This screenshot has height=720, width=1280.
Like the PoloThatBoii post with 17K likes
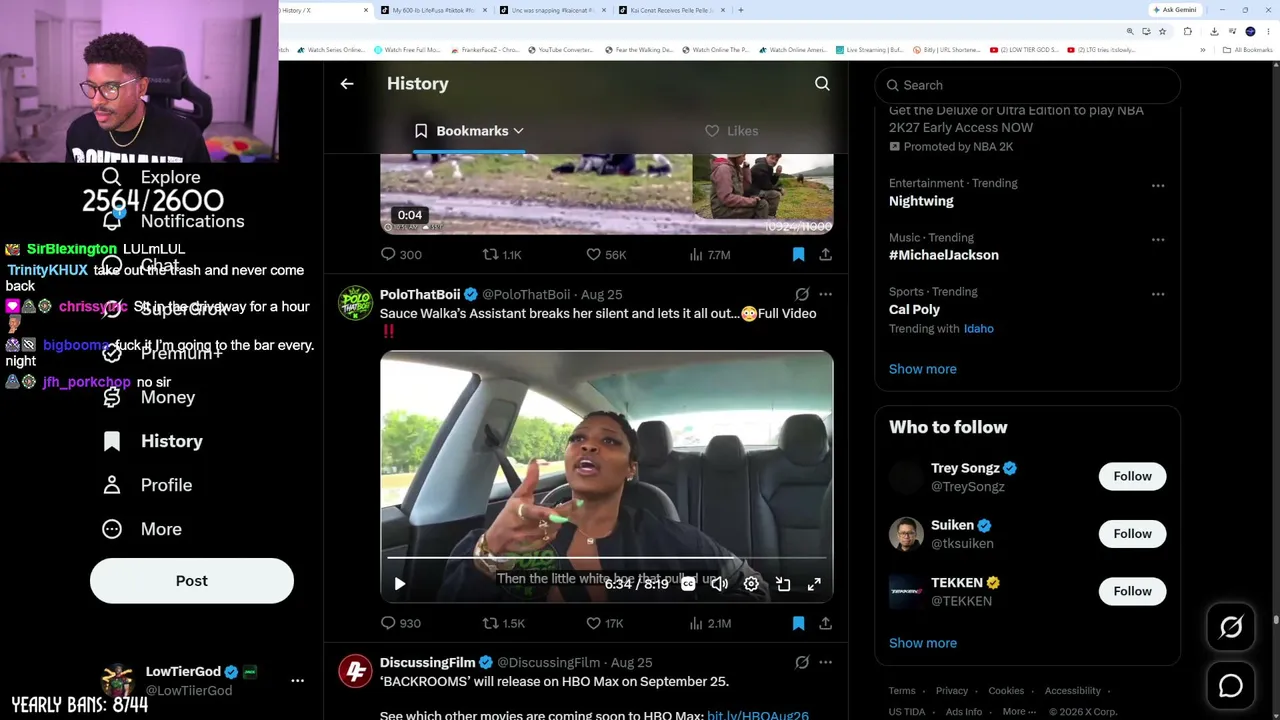(605, 623)
